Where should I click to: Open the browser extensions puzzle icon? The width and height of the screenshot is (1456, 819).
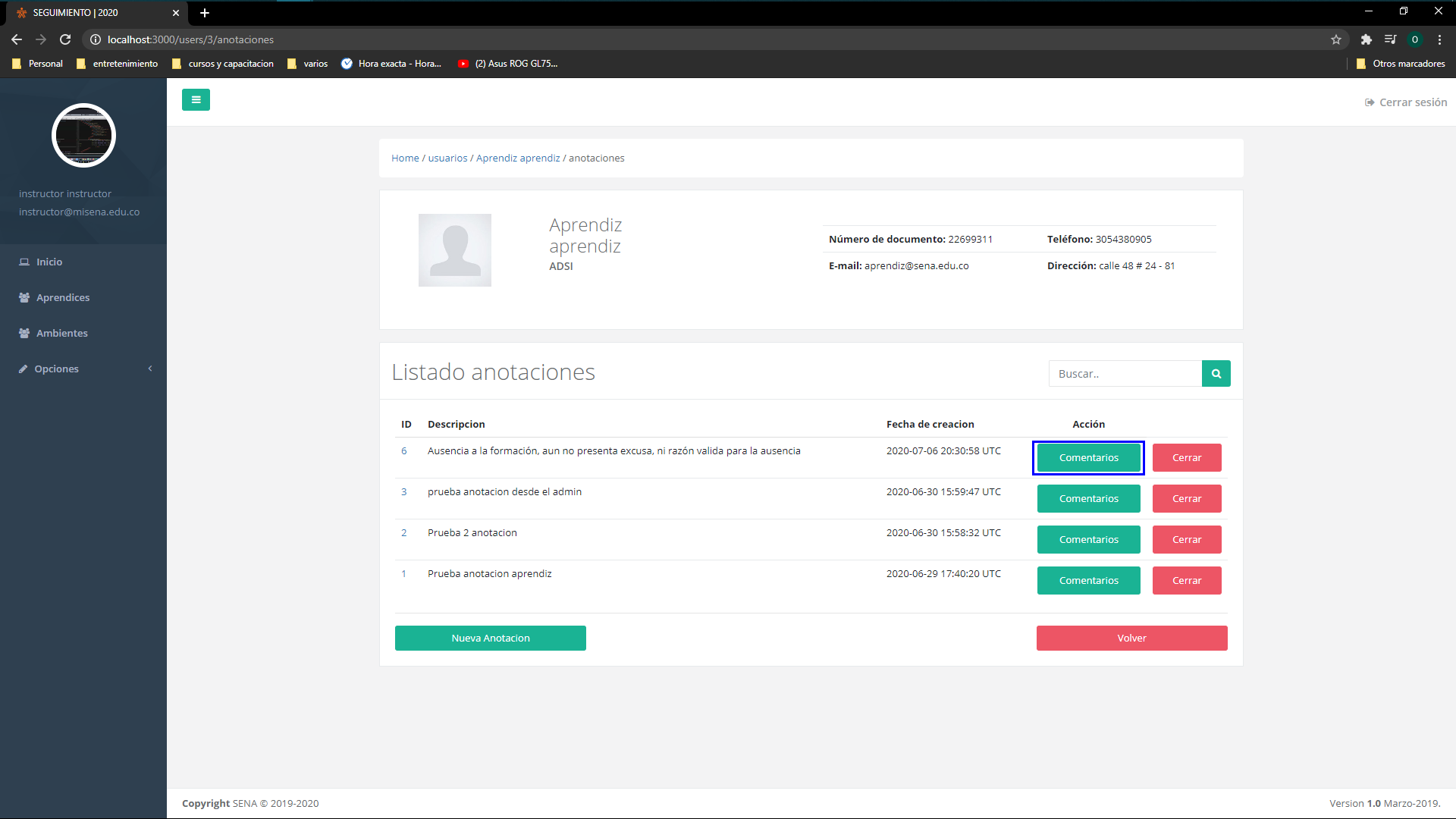(x=1366, y=39)
